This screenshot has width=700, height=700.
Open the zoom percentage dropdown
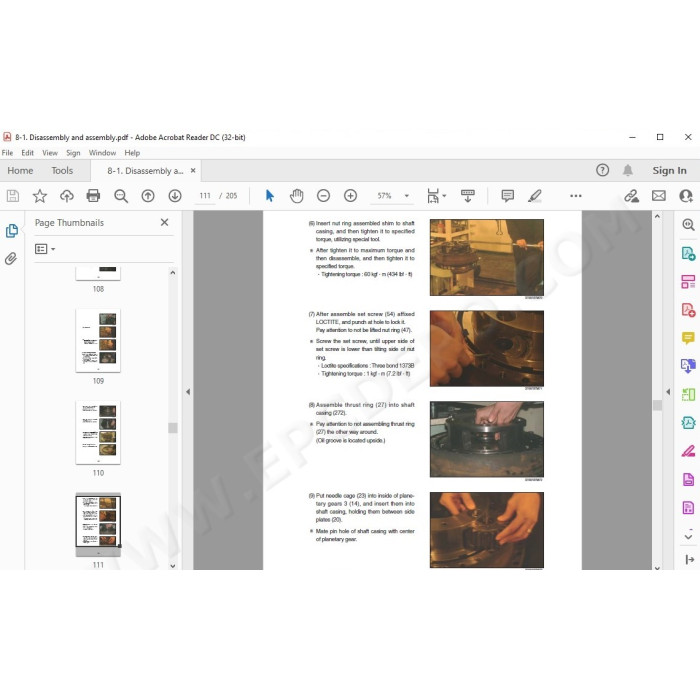click(x=407, y=196)
